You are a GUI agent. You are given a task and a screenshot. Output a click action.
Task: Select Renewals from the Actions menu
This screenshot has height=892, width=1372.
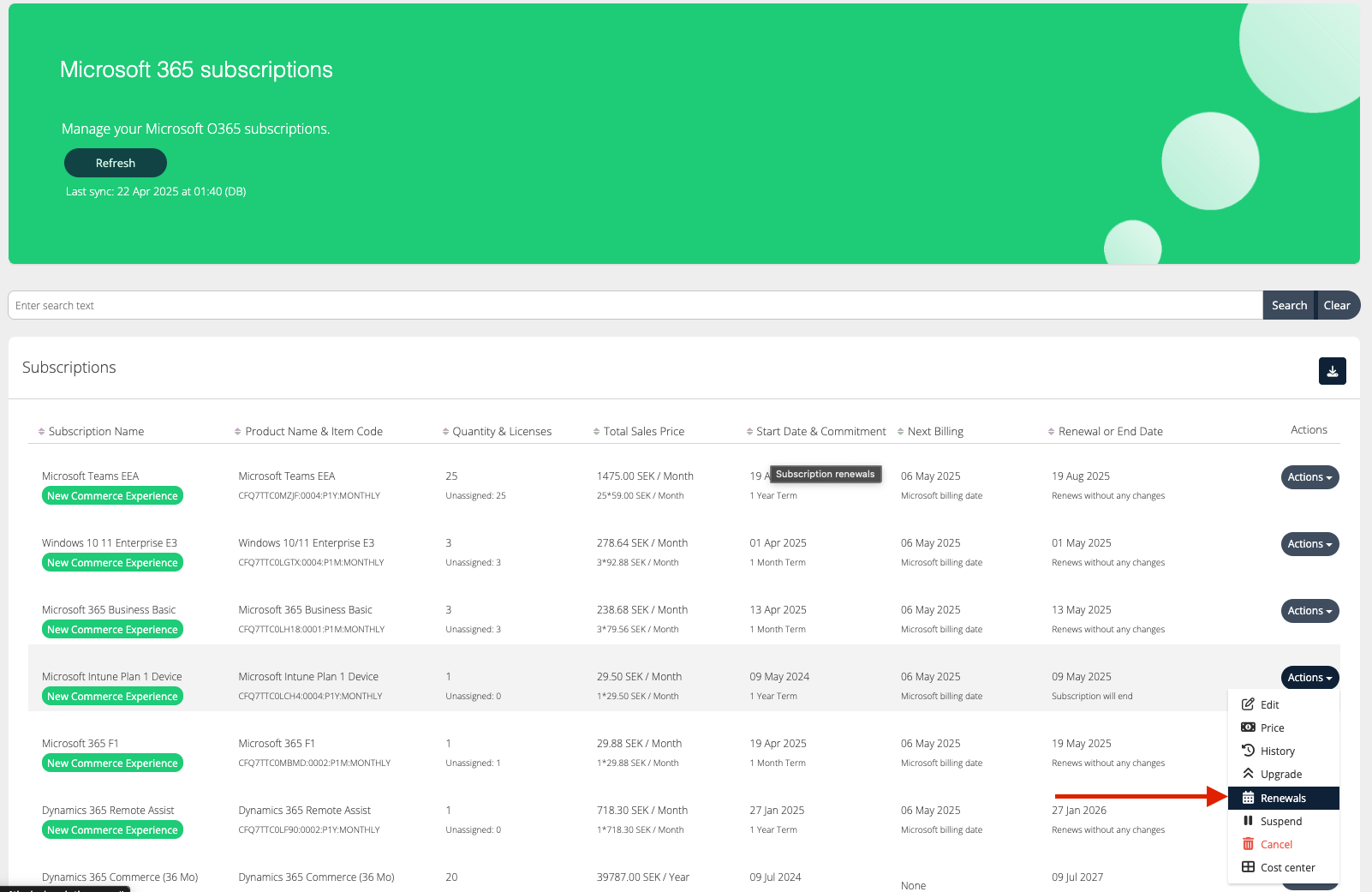pyautogui.click(x=1283, y=798)
